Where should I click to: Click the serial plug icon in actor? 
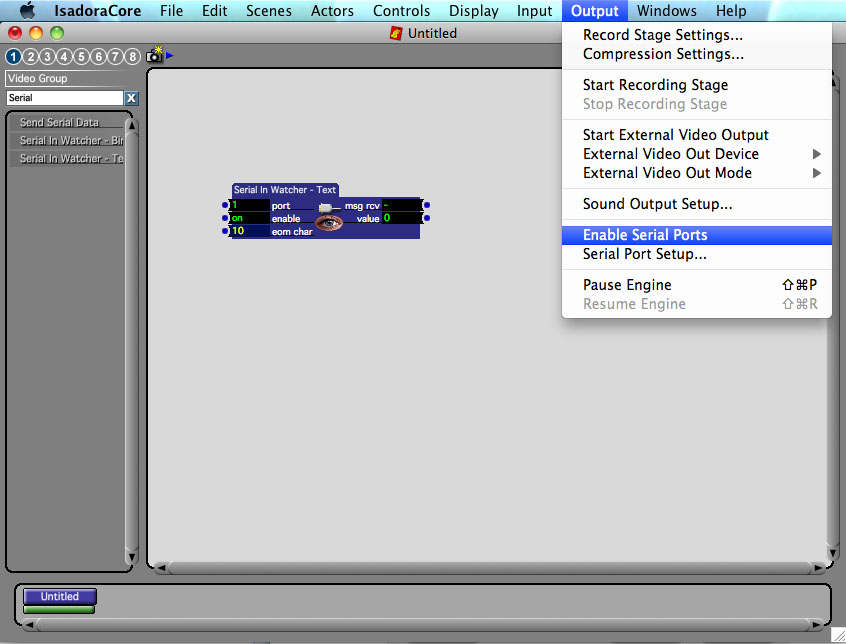(325, 206)
